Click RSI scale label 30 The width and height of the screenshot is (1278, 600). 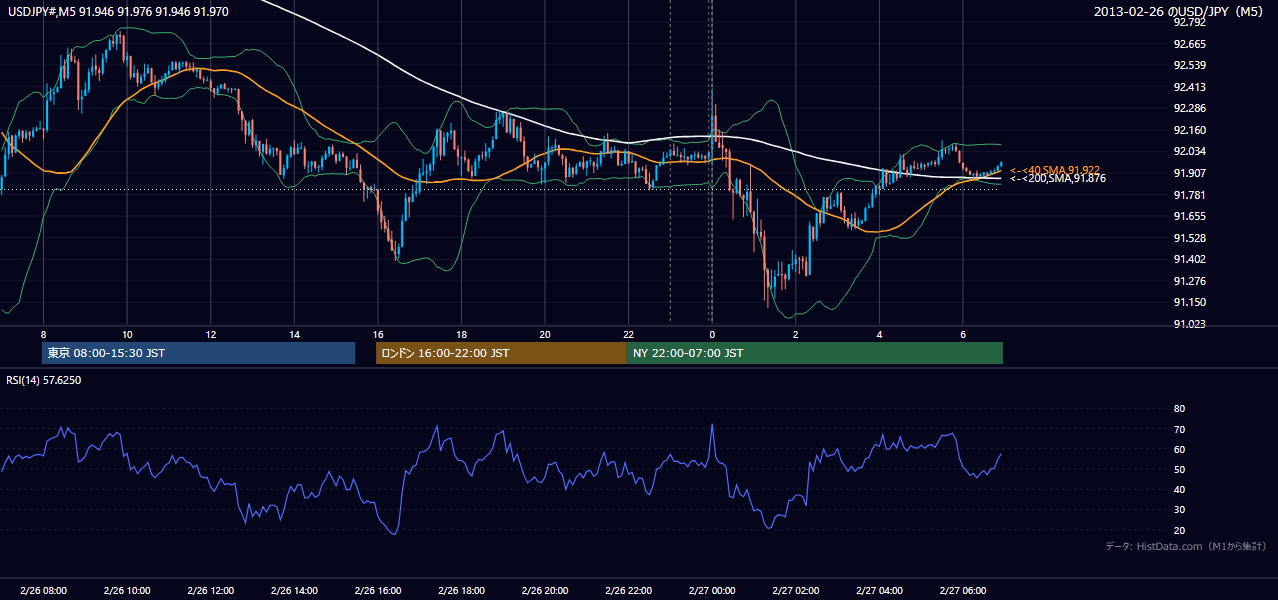(x=1180, y=510)
